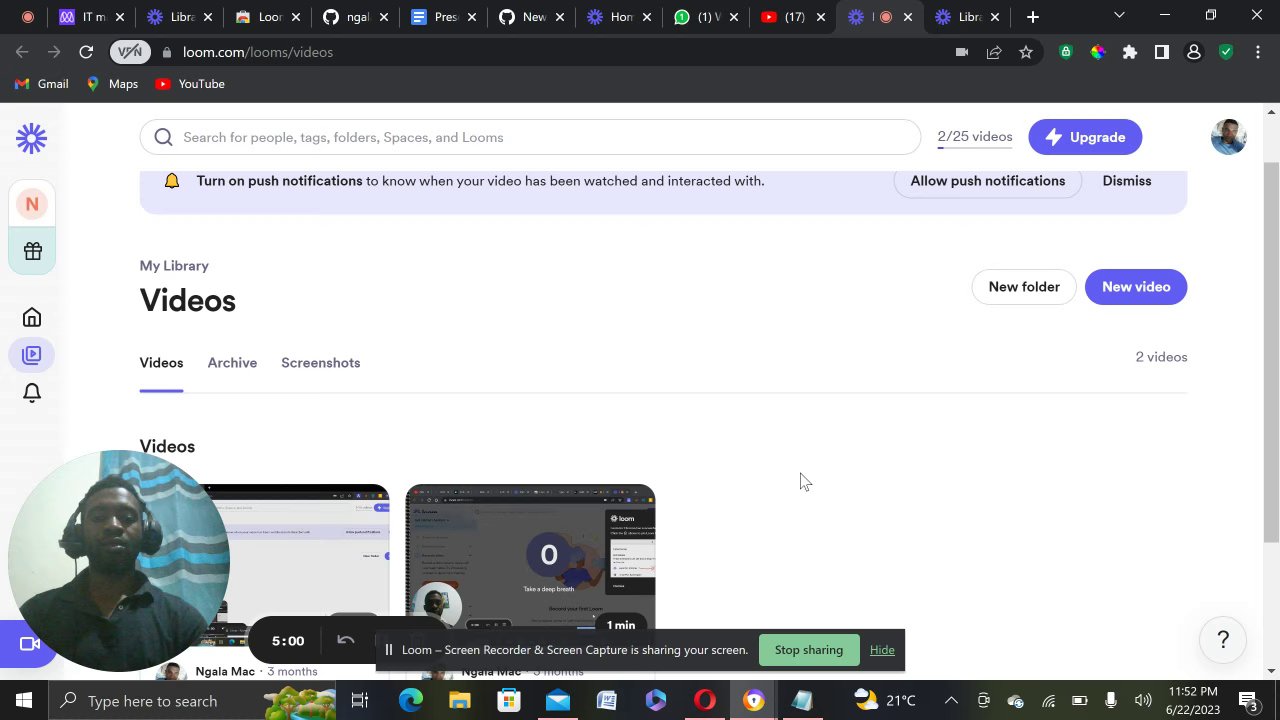Open the gift rewards icon in sidebar
Screen dimensions: 1280x720
point(32,251)
